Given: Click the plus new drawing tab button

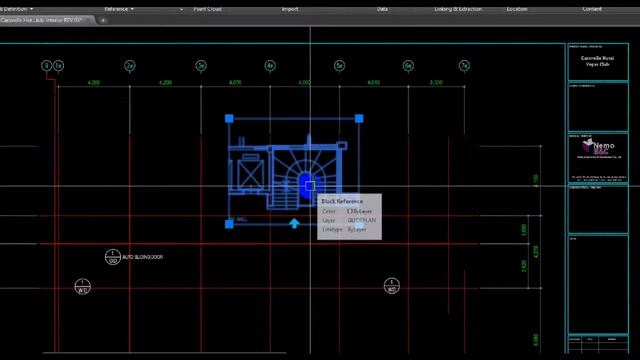Looking at the screenshot, I should (x=103, y=20).
